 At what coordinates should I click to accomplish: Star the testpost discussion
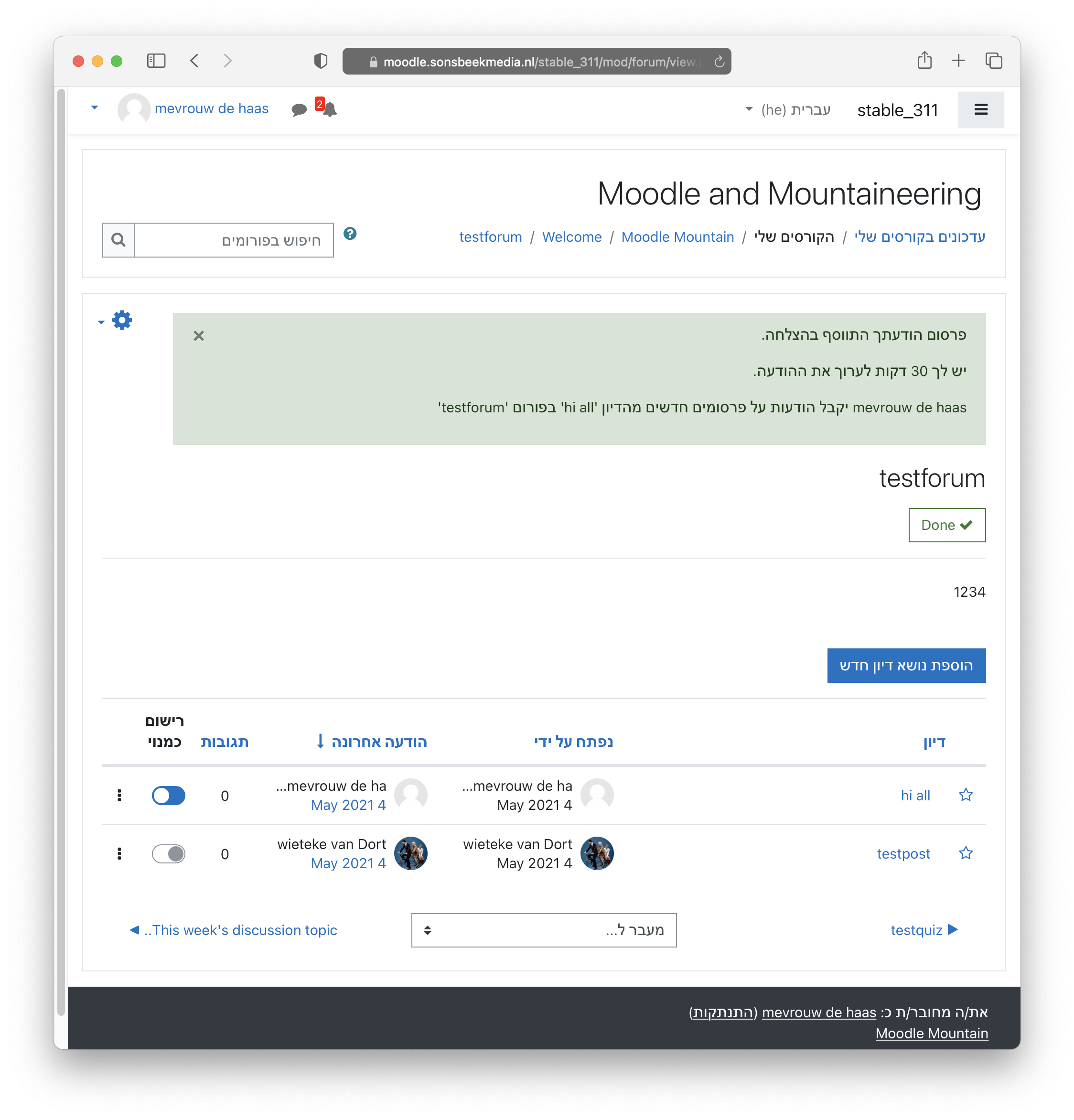(x=965, y=853)
